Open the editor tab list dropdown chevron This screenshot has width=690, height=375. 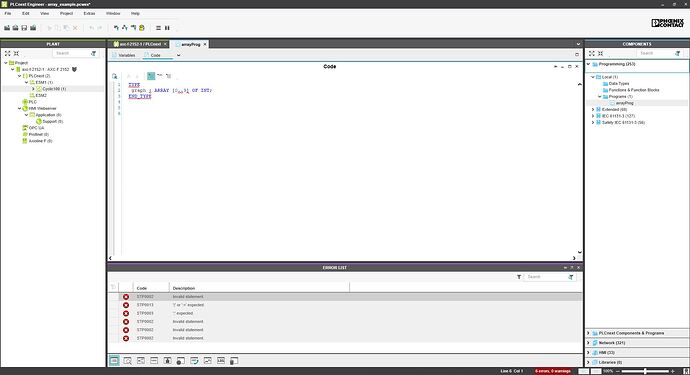[578, 44]
